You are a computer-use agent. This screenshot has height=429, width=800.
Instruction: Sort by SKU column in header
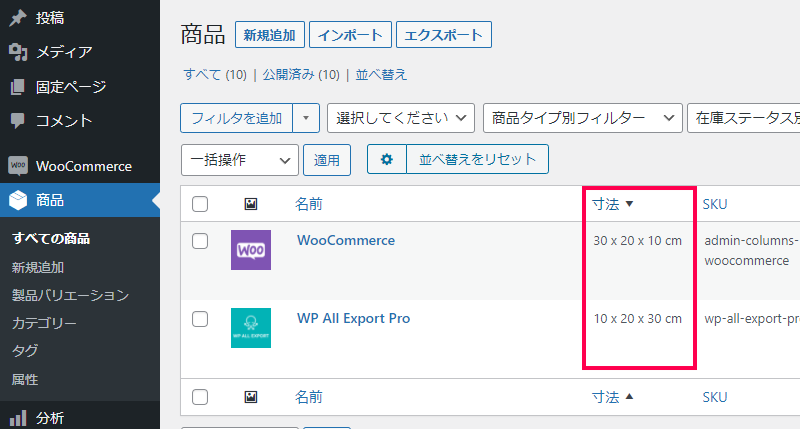pos(715,204)
